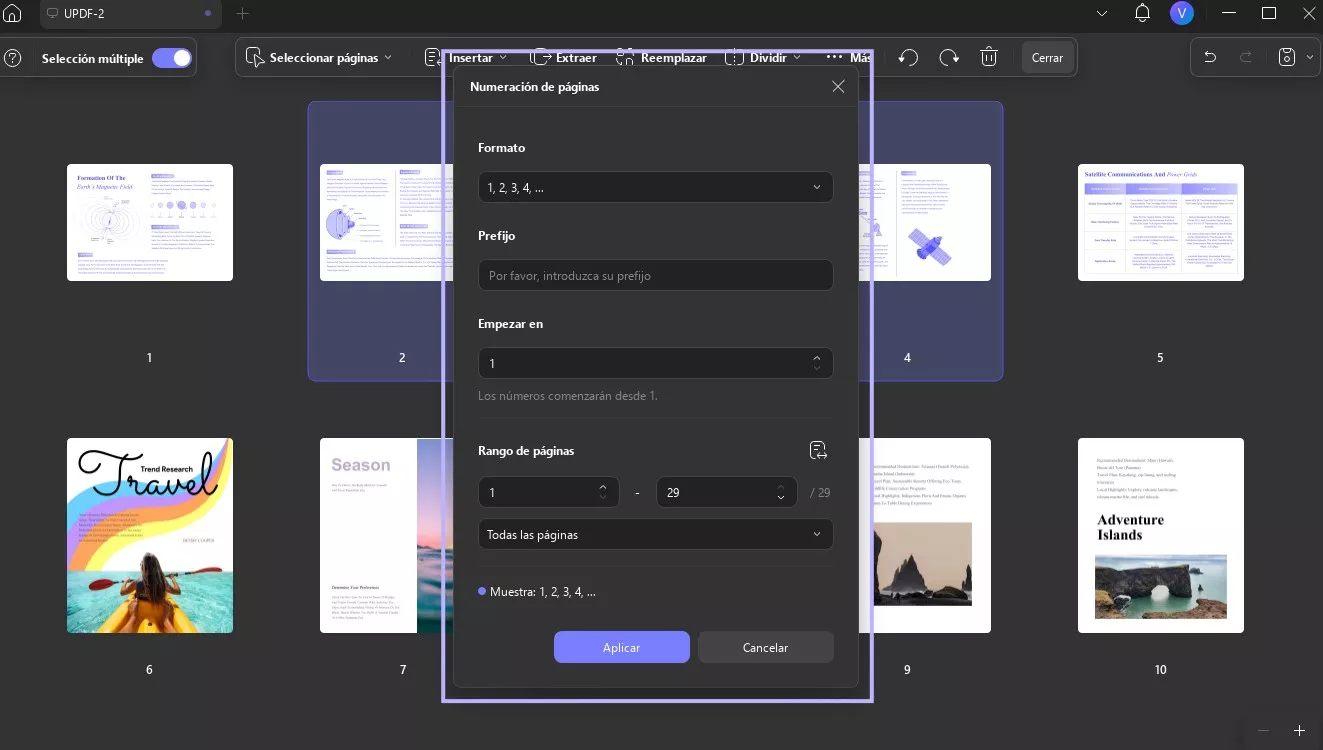Show the tab list chevron in title bar

[x=1102, y=14]
